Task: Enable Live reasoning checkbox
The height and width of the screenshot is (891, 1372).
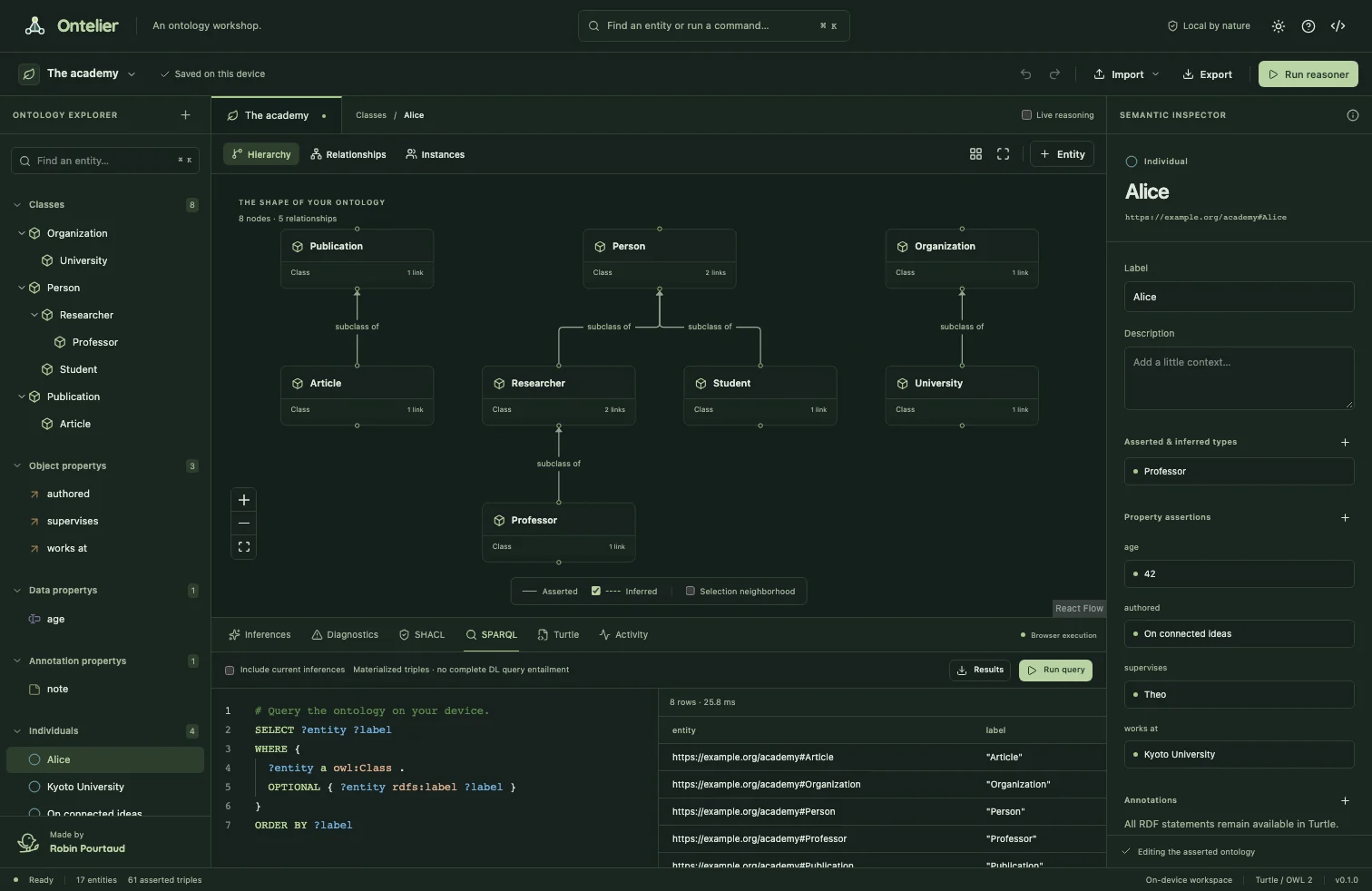Action: coord(1026,115)
